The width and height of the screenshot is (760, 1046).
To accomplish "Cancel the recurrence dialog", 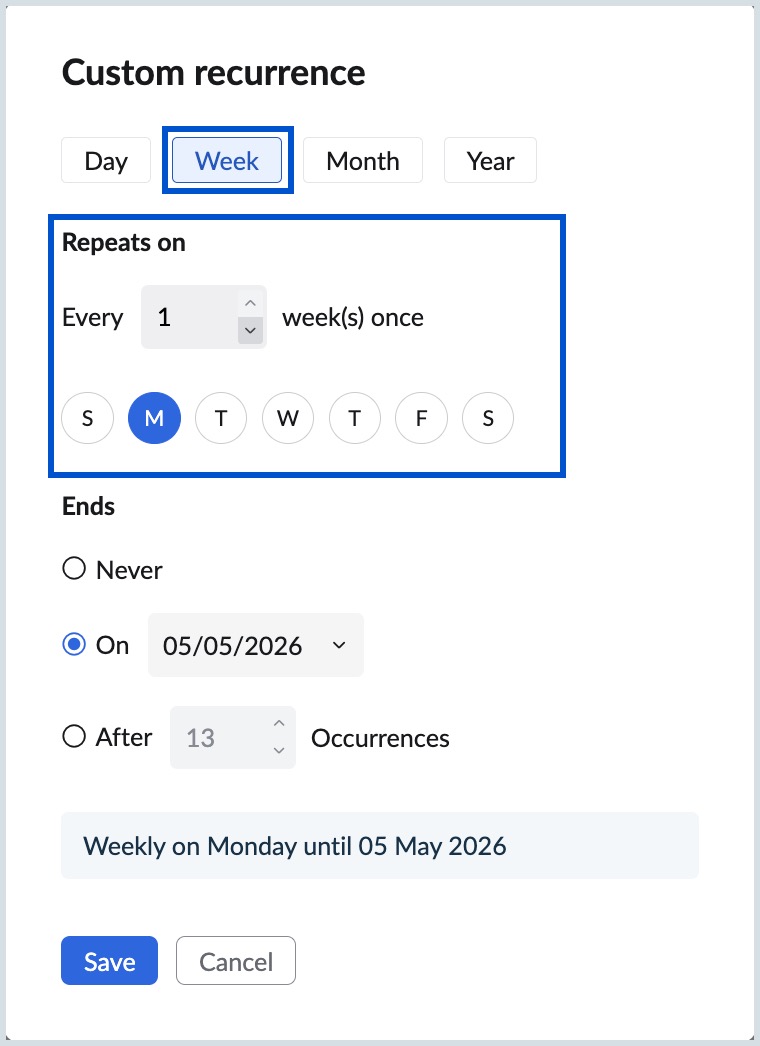I will (235, 960).
